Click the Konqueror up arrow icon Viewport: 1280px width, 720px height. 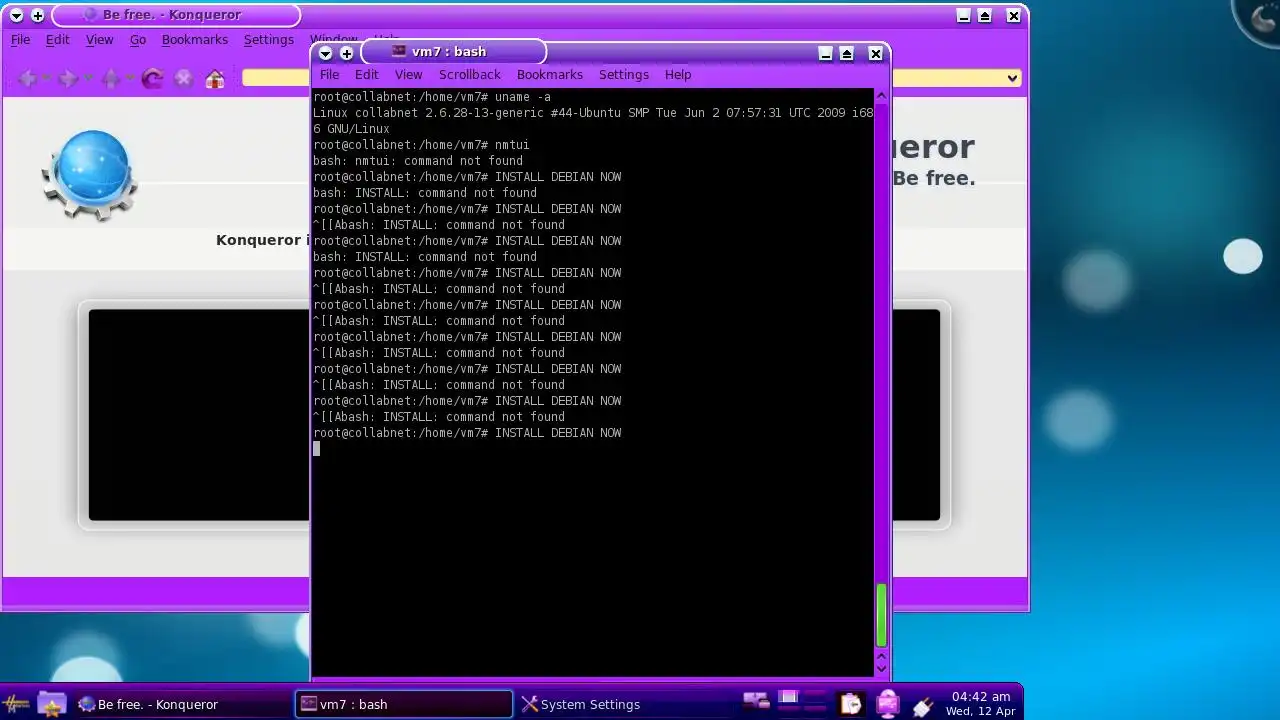[x=110, y=78]
